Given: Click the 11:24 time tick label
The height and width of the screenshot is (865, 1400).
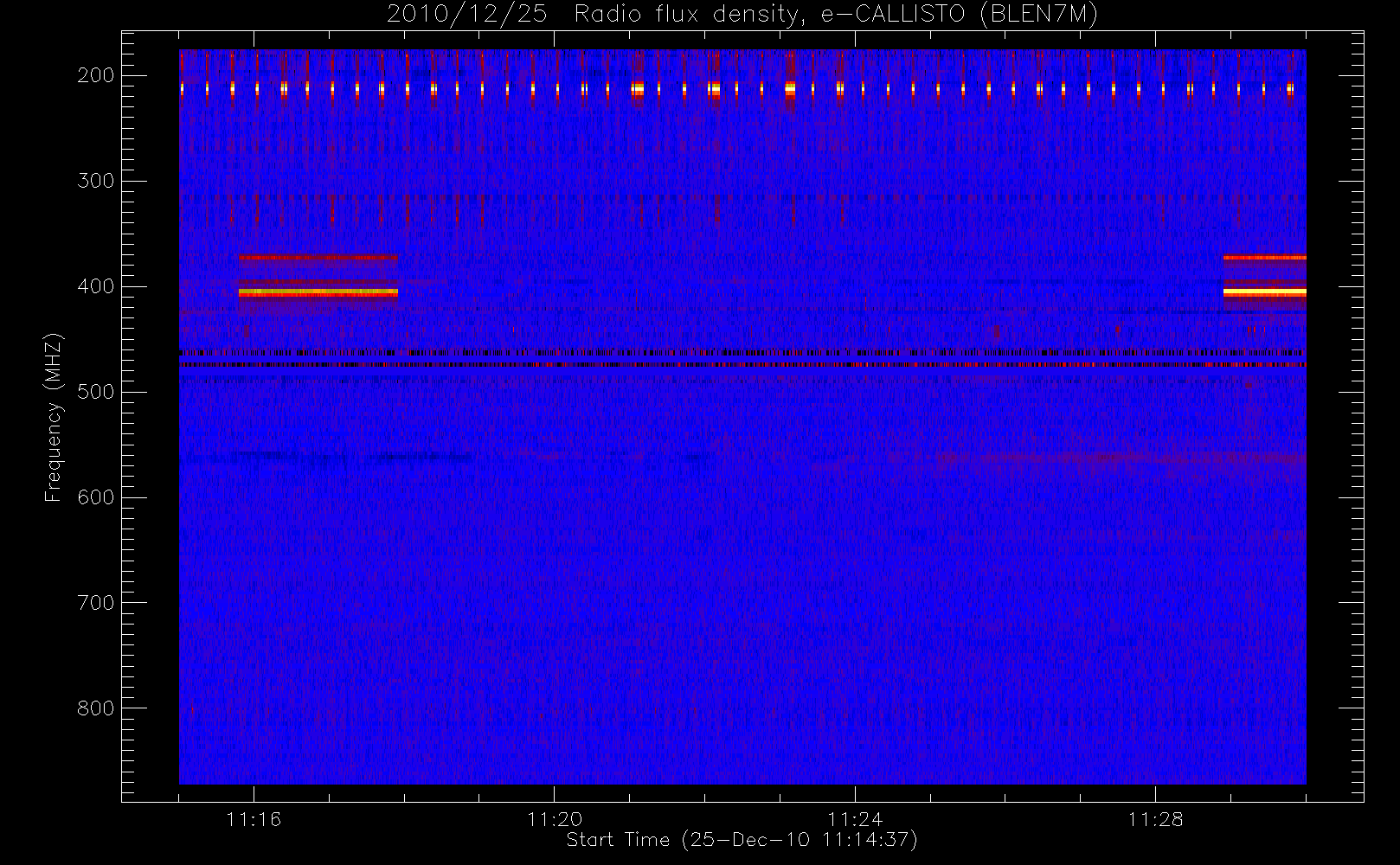Looking at the screenshot, I should click(855, 818).
